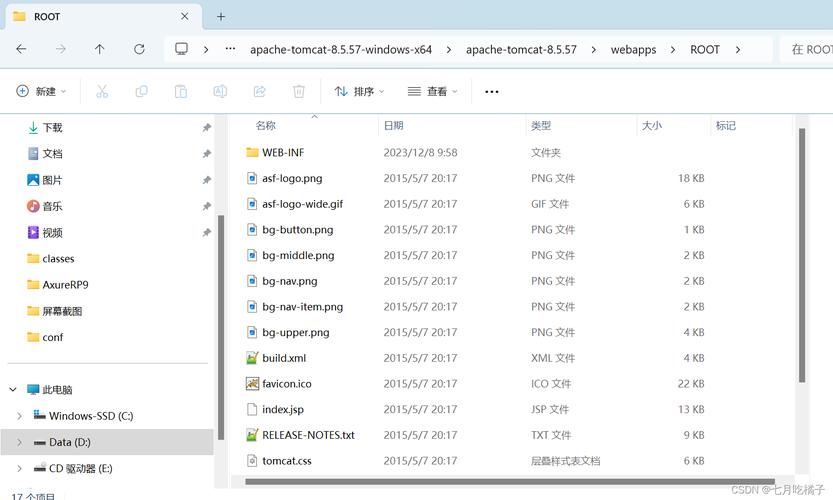Click the index.jsp blank file icon
The width and height of the screenshot is (833, 500).
(252, 409)
